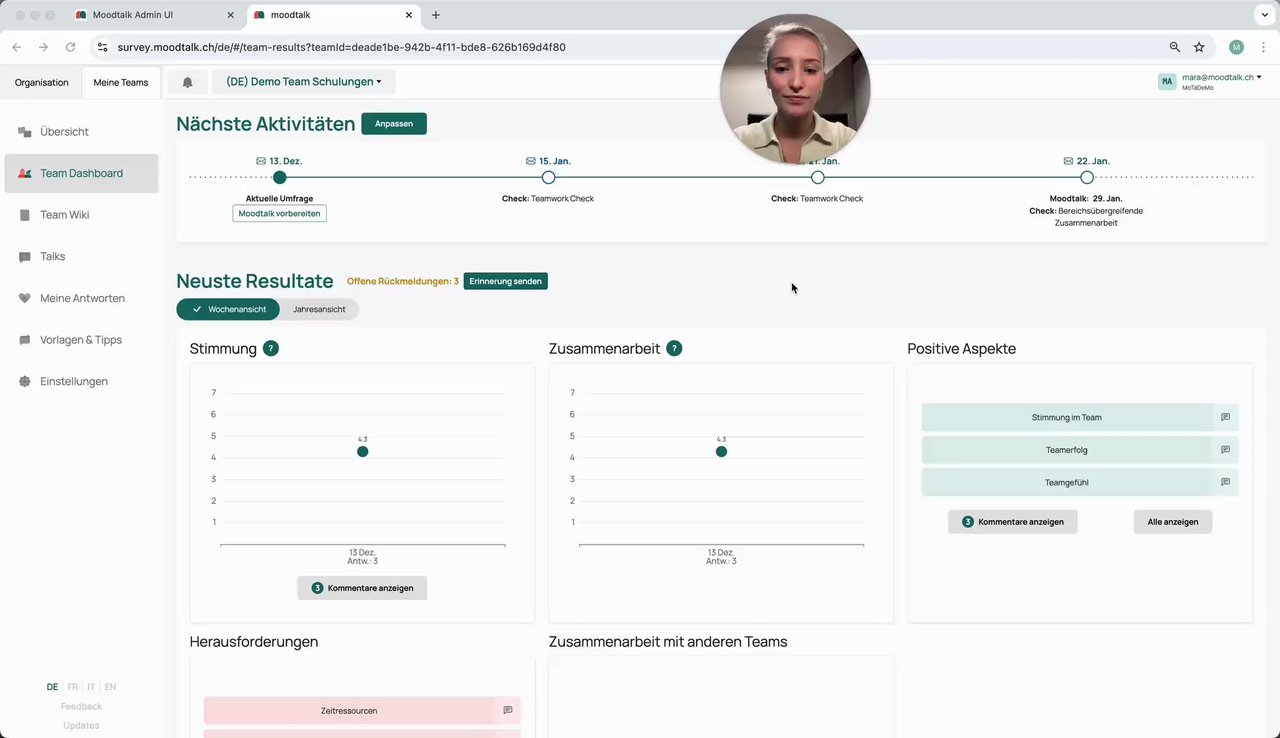Switch language to EN
The width and height of the screenshot is (1280, 738).
click(110, 687)
